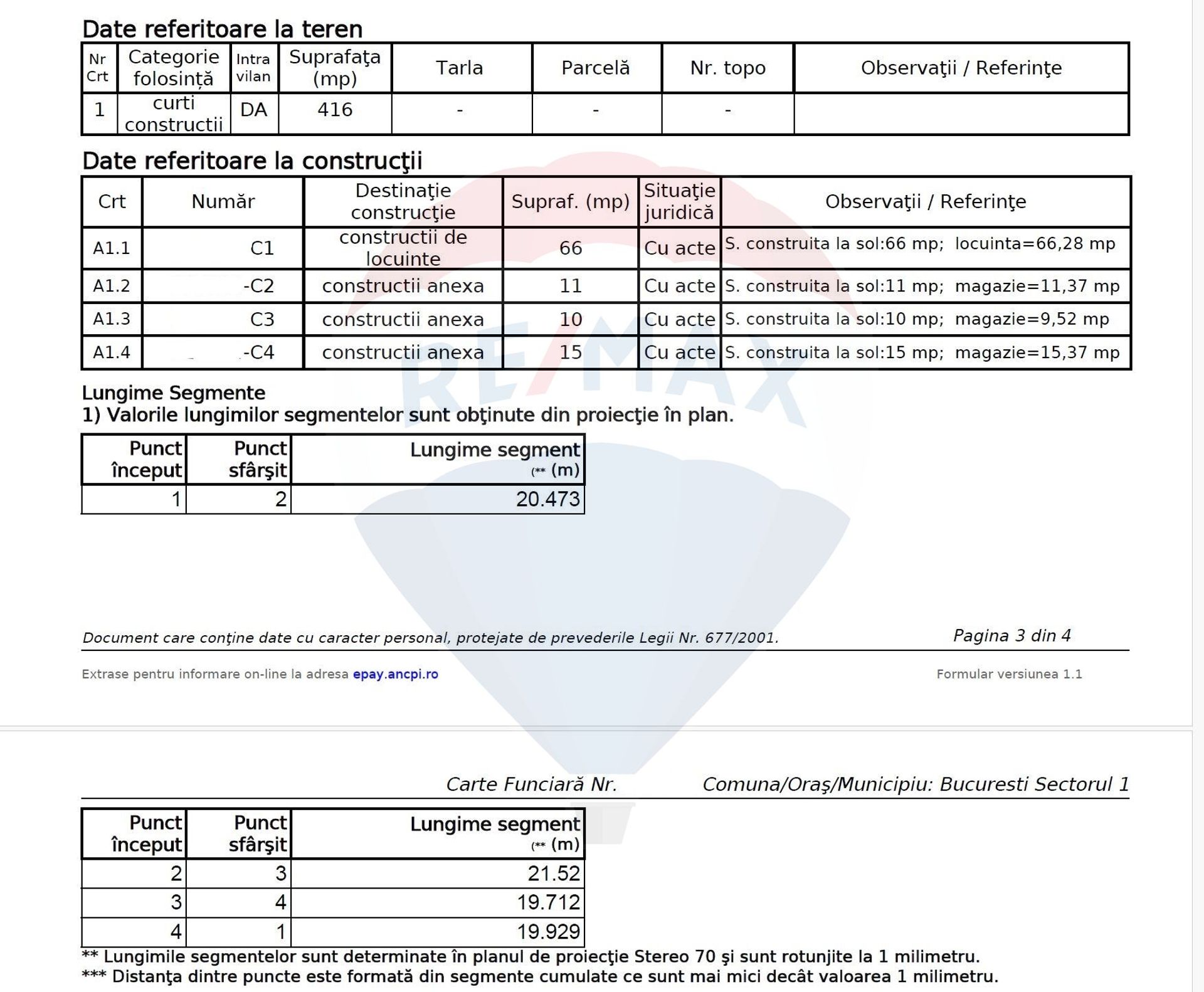This screenshot has width=1204, height=992.
Task: Click the 'Lungime Segmente' section title
Action: click(x=173, y=393)
